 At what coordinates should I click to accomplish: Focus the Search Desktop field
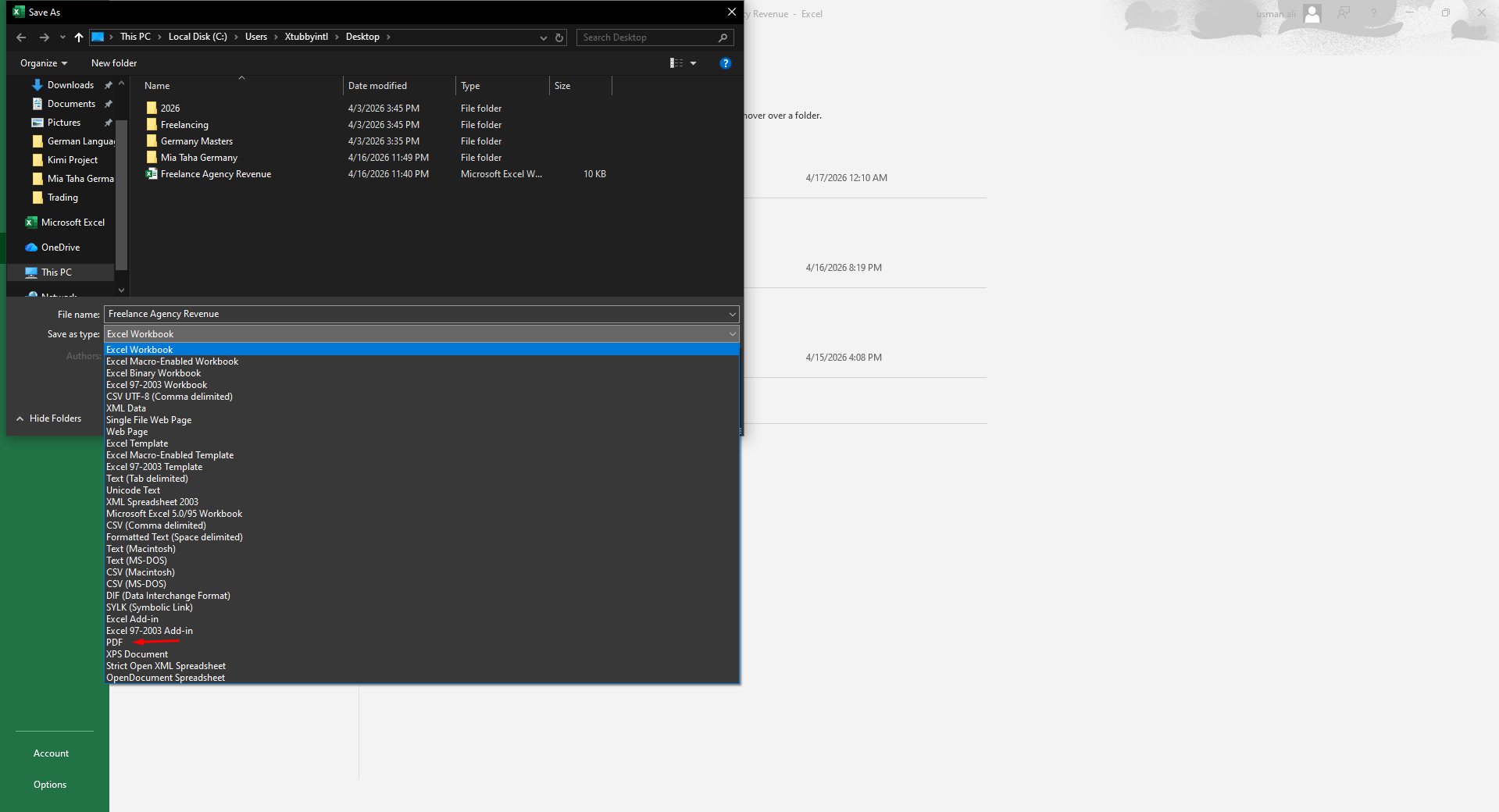tap(655, 37)
